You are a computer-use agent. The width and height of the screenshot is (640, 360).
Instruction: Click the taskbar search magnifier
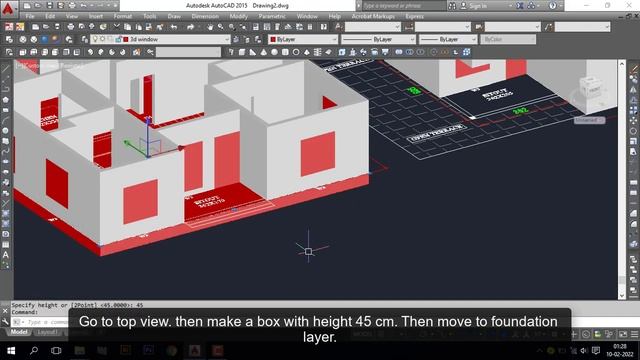pyautogui.click(x=34, y=351)
